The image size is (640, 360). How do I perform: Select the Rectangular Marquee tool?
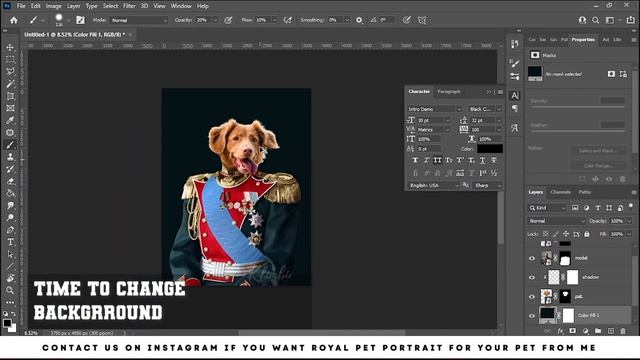tap(10, 60)
